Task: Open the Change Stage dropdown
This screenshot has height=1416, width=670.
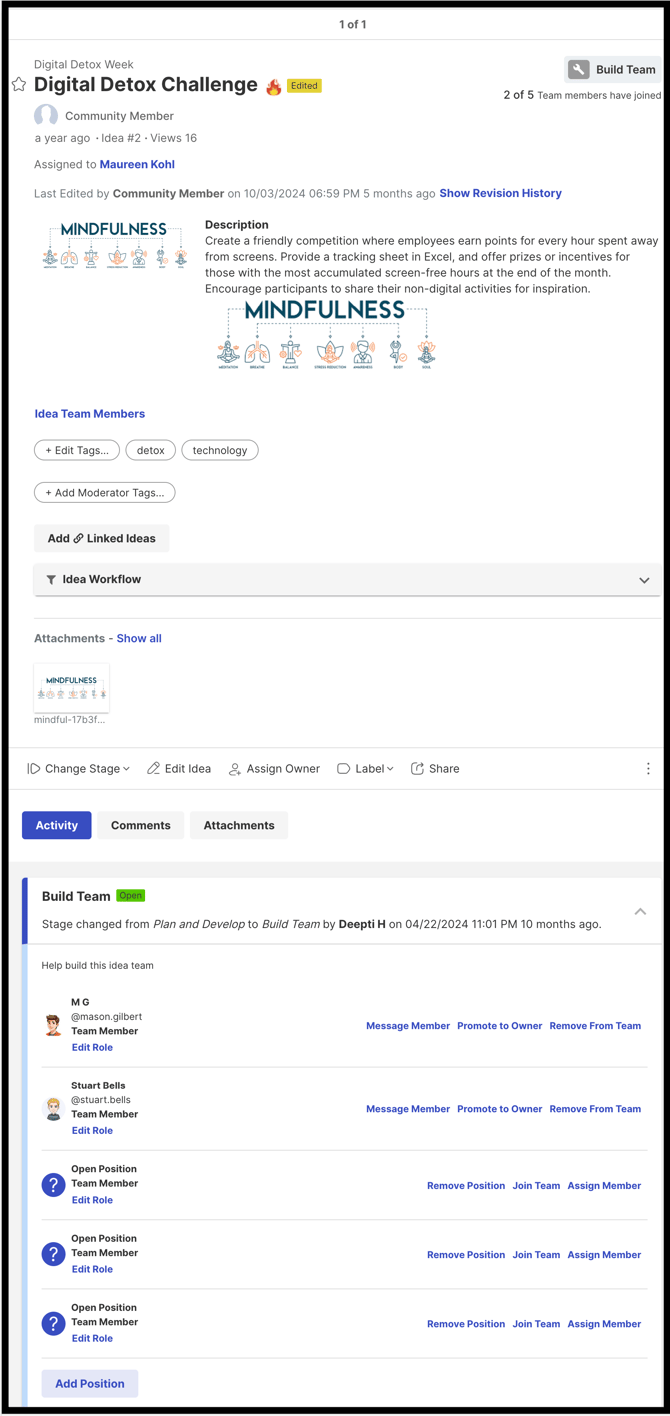Action: pos(79,769)
